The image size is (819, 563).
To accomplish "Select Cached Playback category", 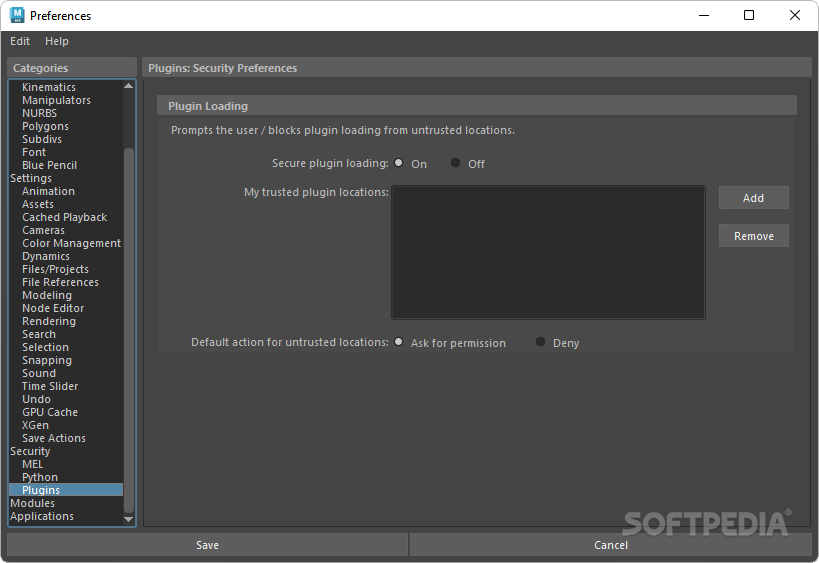I will point(65,217).
